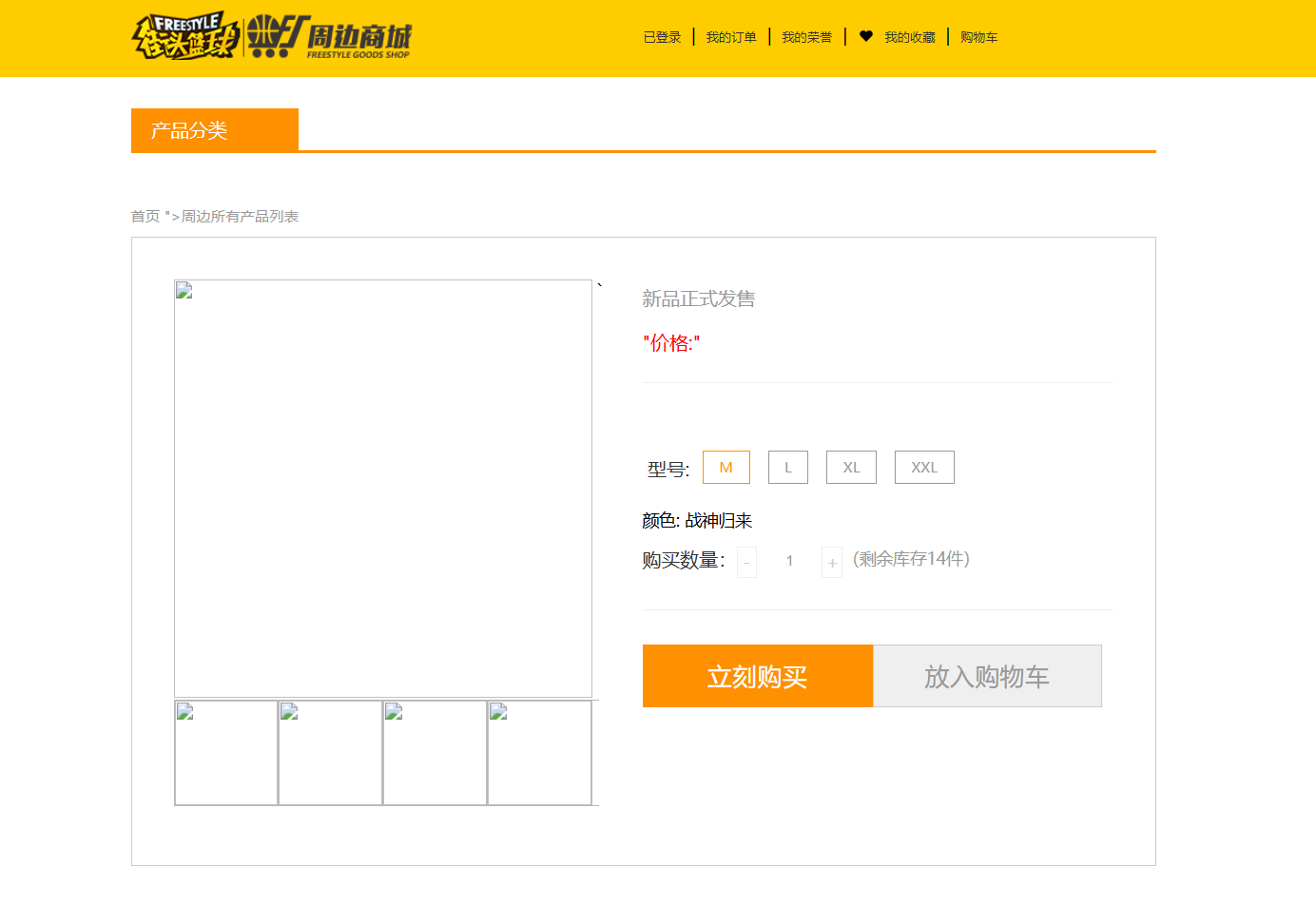Image resolution: width=1316 pixels, height=905 pixels.
Task: Increase purchase quantity with plus button
Action: (832, 562)
